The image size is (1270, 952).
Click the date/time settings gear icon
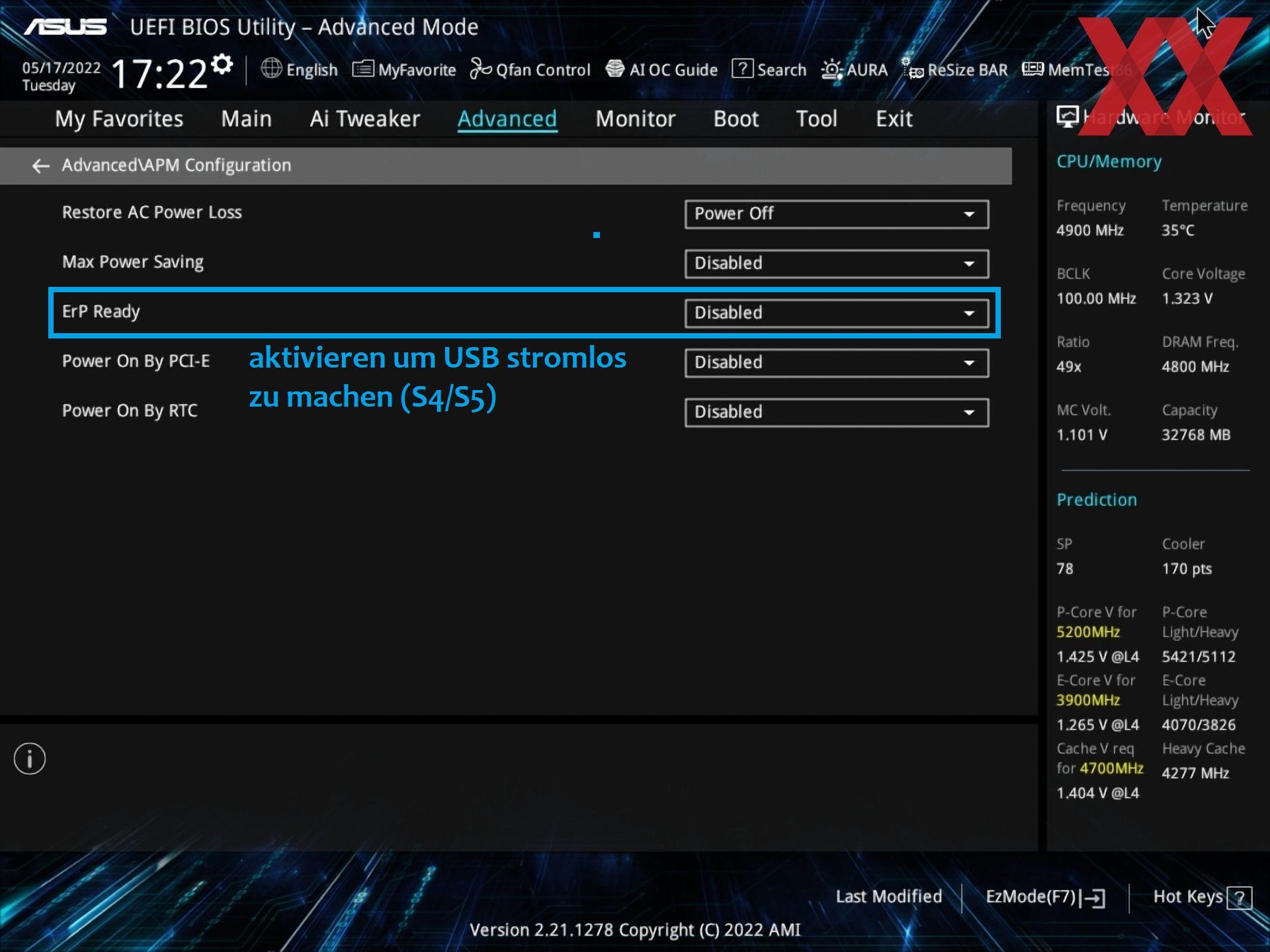coord(223,64)
